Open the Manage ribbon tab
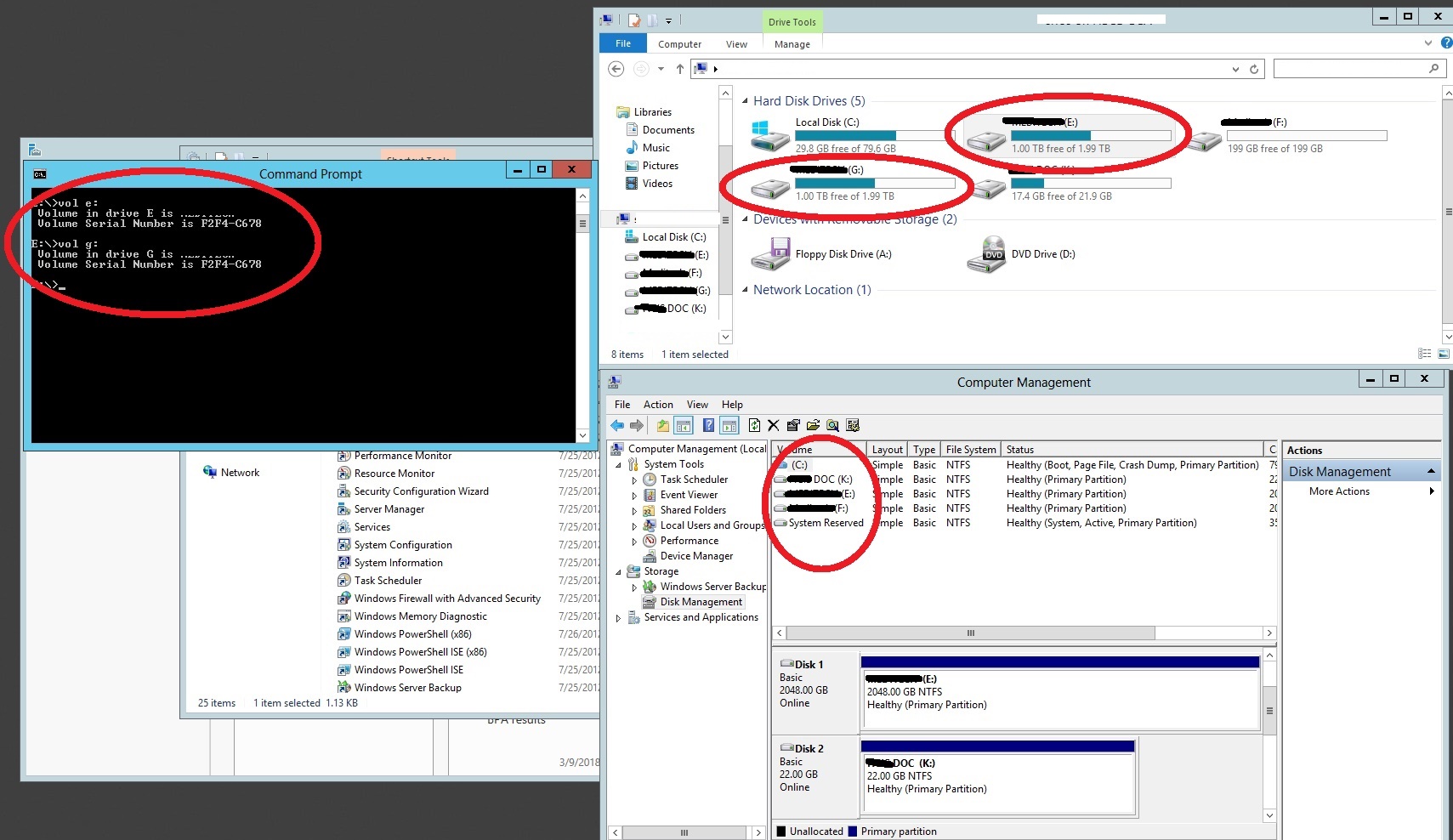The width and height of the screenshot is (1453, 840). [792, 44]
